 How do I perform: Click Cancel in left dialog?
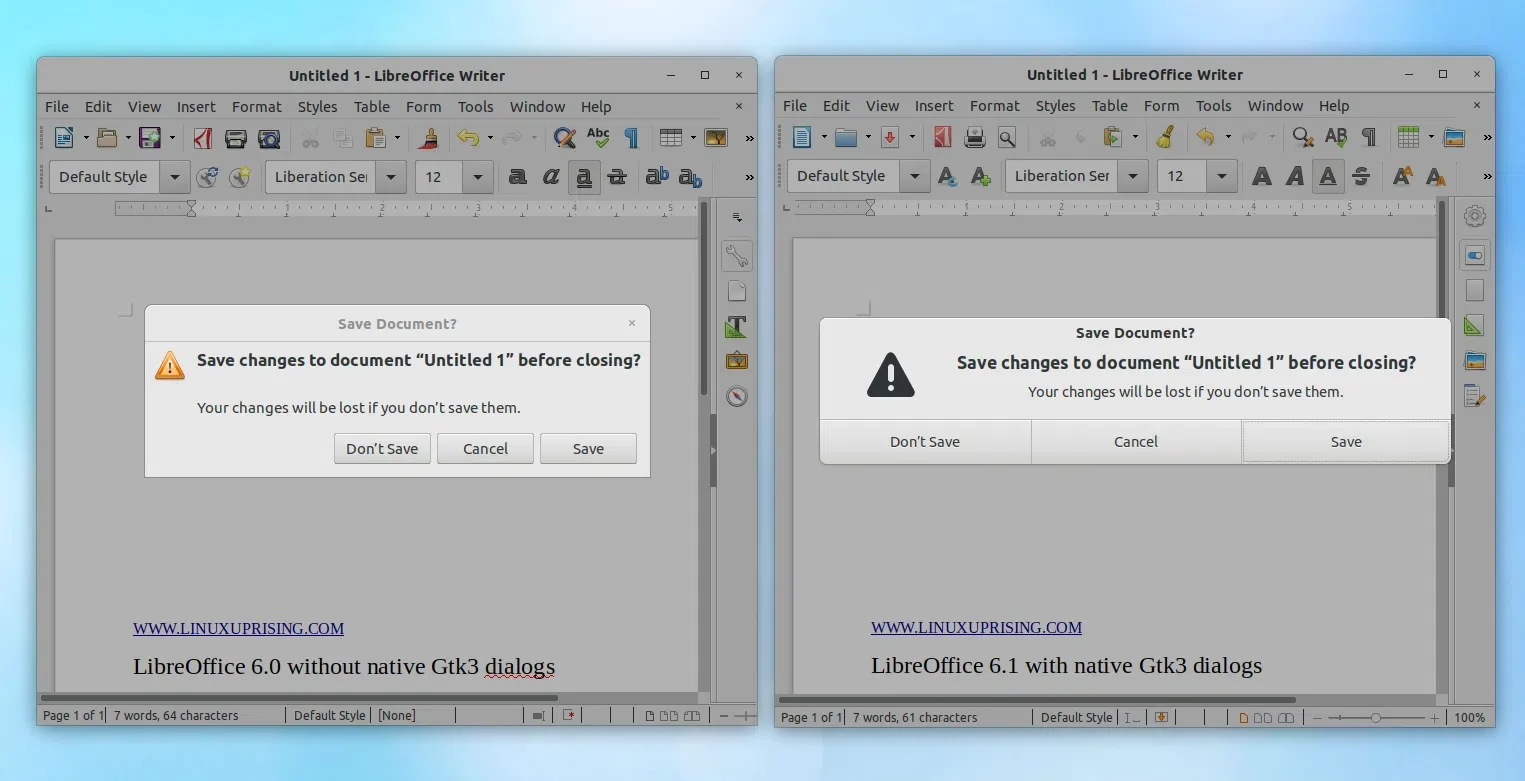485,449
